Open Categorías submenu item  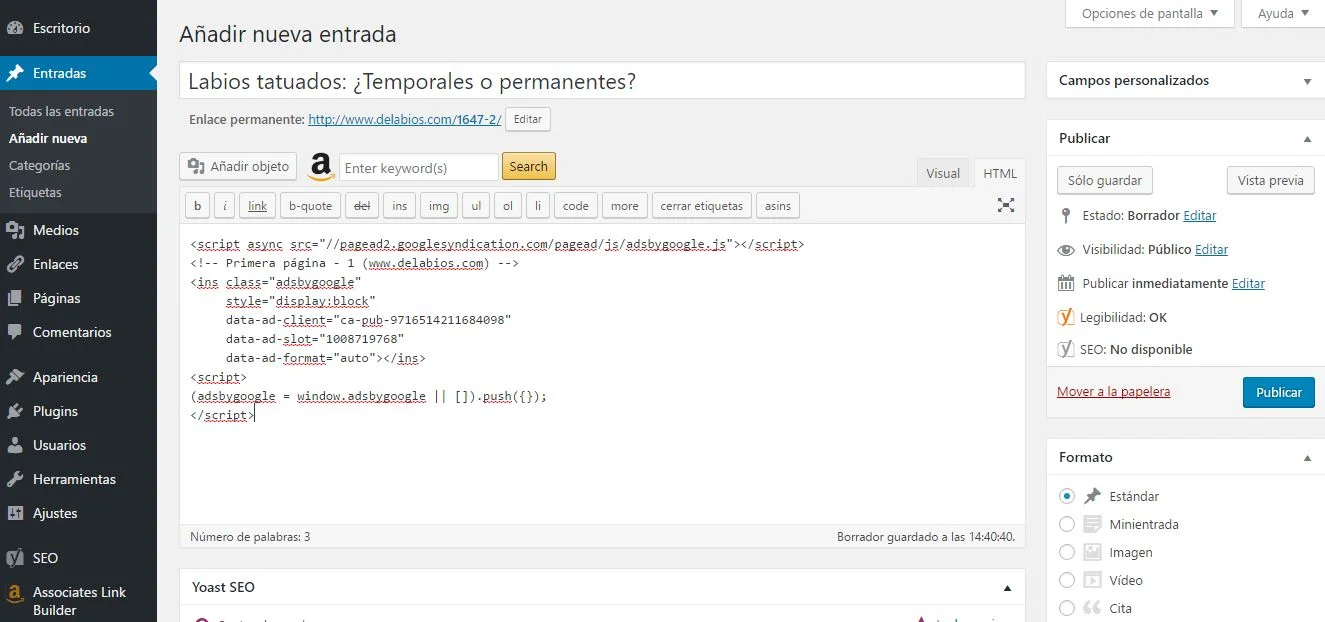pos(39,165)
